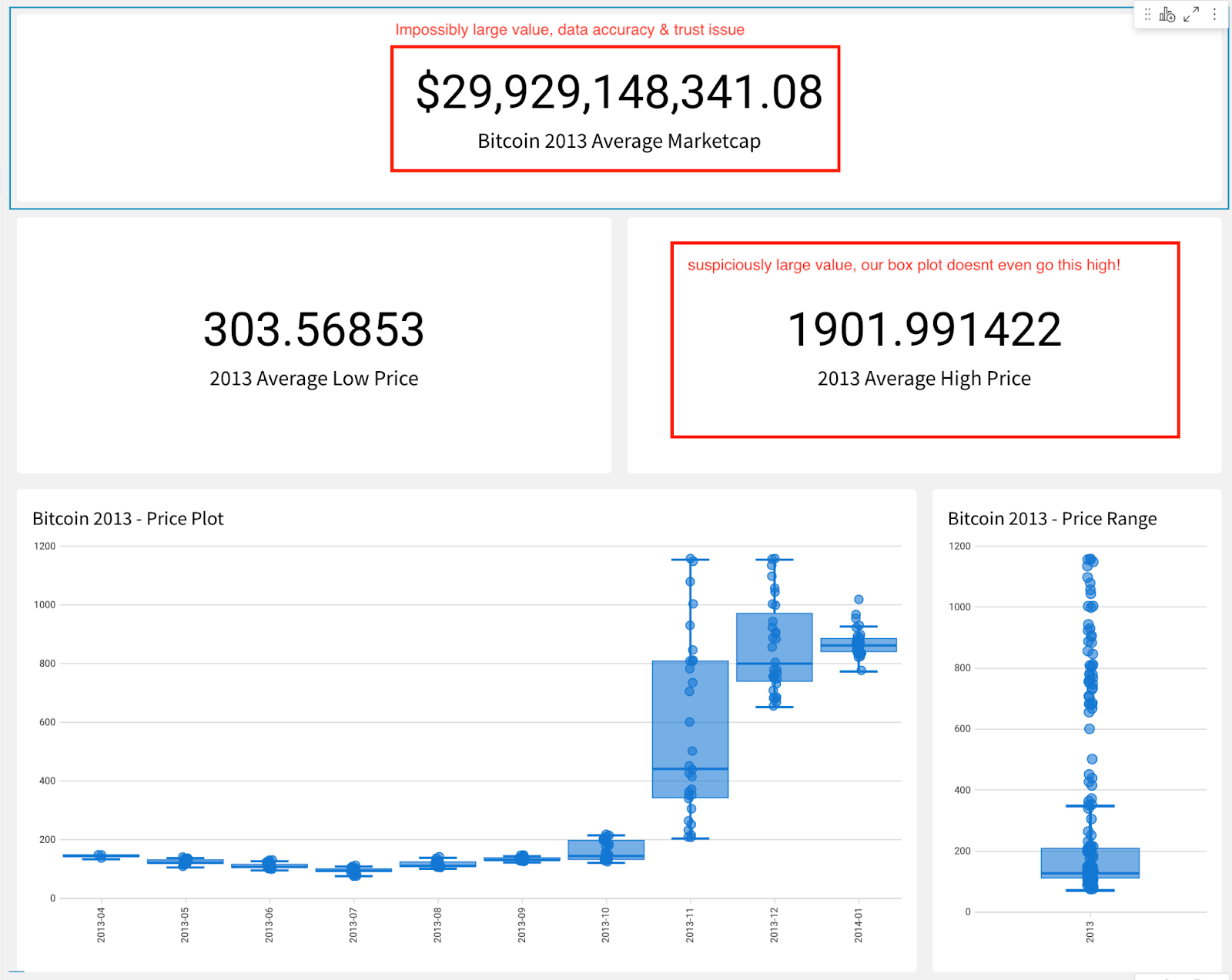The image size is (1232, 980).
Task: Click the 2013-10 axis label
Action: (606, 925)
